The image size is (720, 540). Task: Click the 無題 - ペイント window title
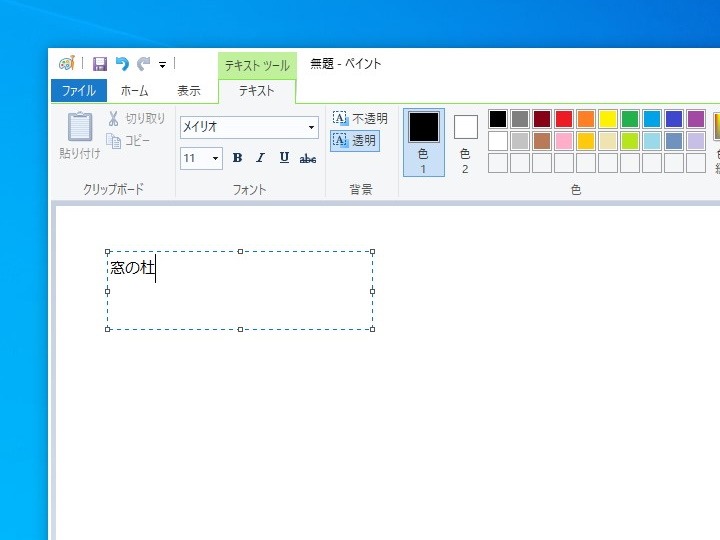pyautogui.click(x=346, y=63)
